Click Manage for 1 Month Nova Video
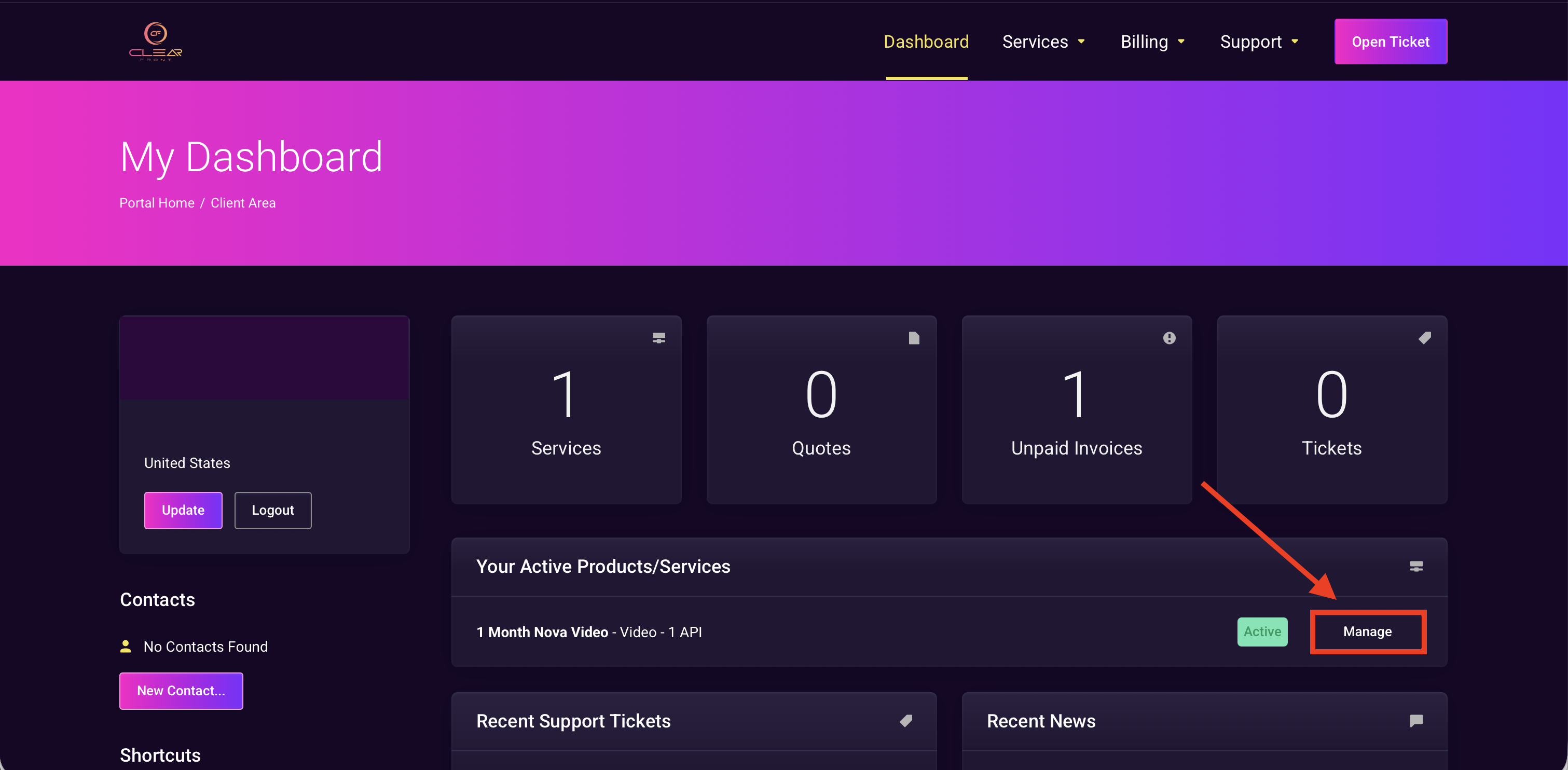Screen dimensions: 1568x770 pyautogui.click(x=1367, y=632)
